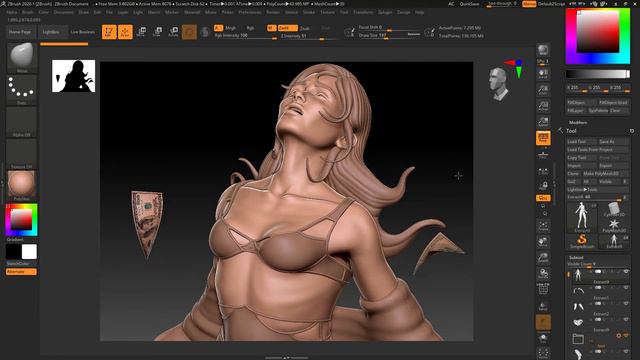Screen dimensions: 640x360
Task: Select the Move transform icon on top shelf
Action: tap(141, 32)
